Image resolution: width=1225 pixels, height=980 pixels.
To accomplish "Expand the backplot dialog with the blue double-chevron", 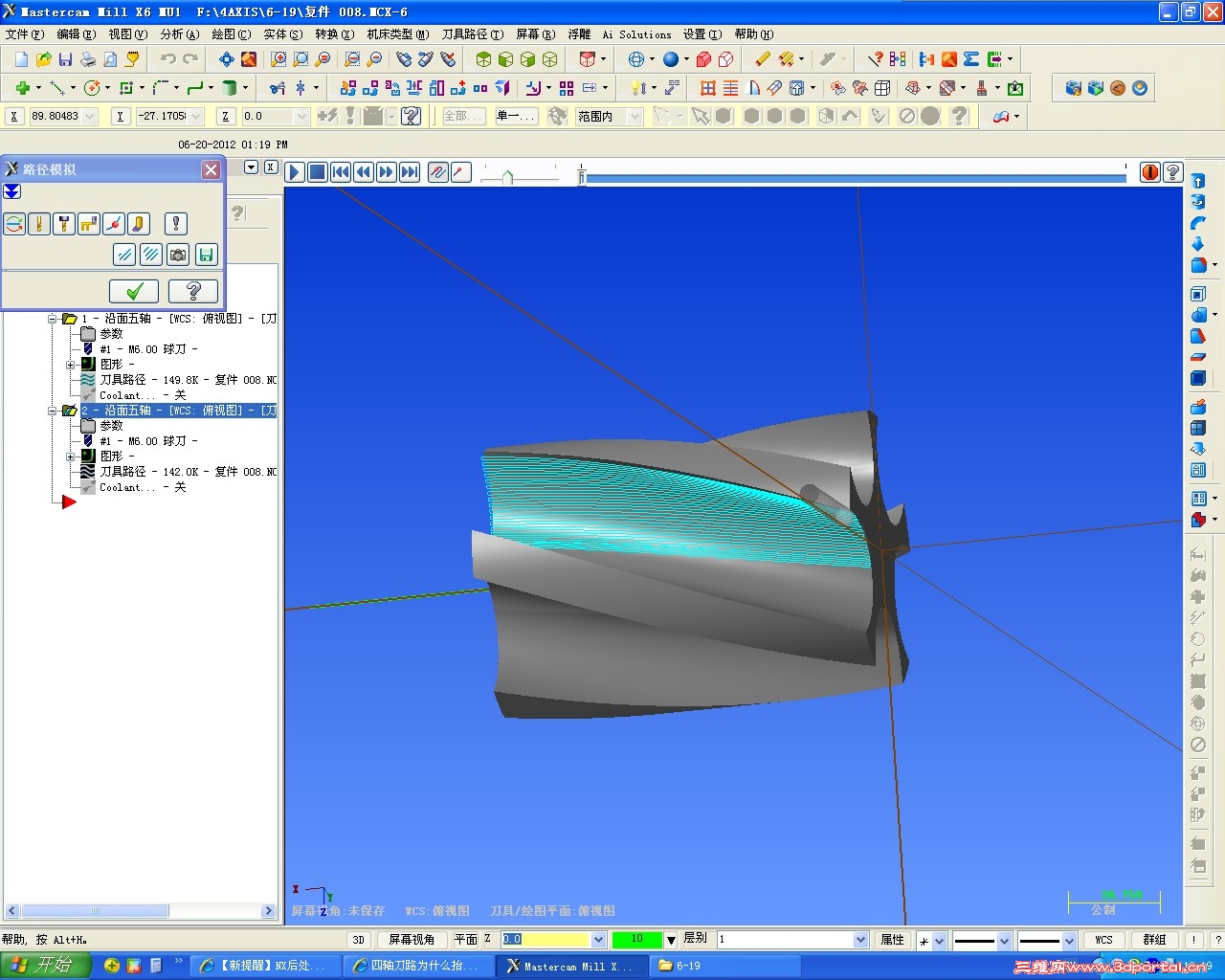I will [x=11, y=192].
